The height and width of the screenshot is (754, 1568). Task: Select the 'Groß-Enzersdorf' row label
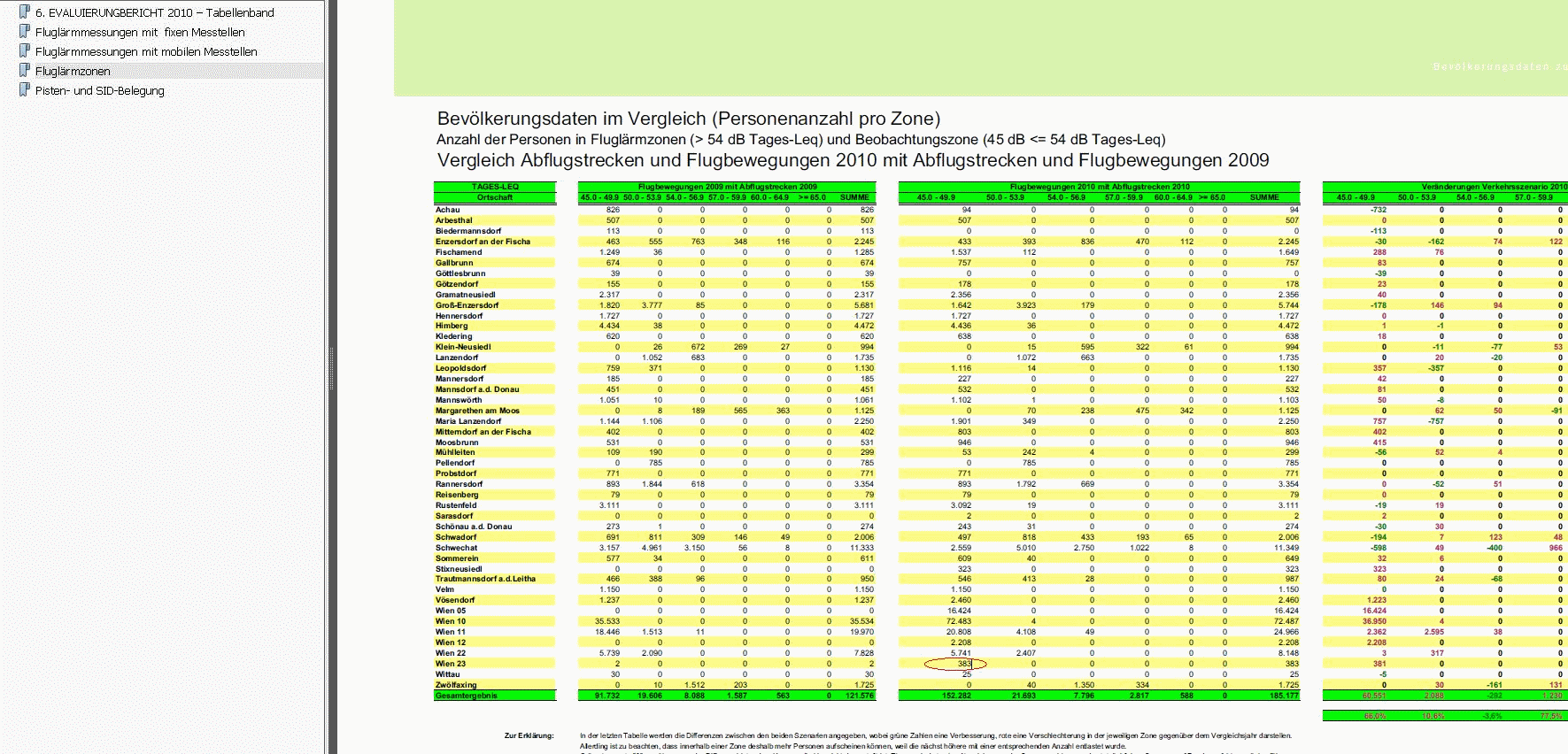click(467, 305)
